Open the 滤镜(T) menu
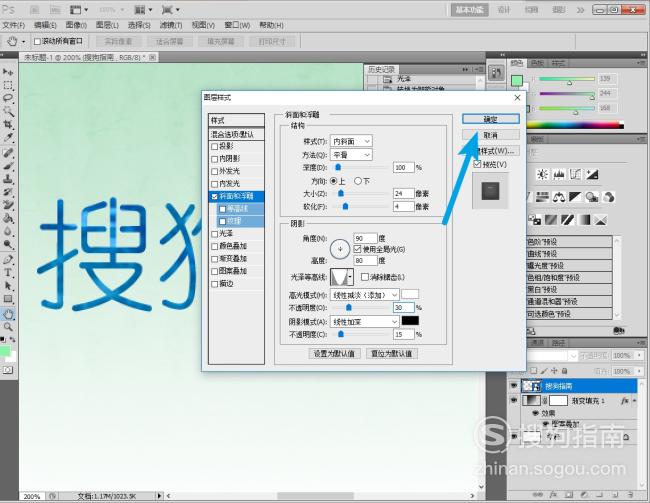This screenshot has width=650, height=503. tap(171, 25)
